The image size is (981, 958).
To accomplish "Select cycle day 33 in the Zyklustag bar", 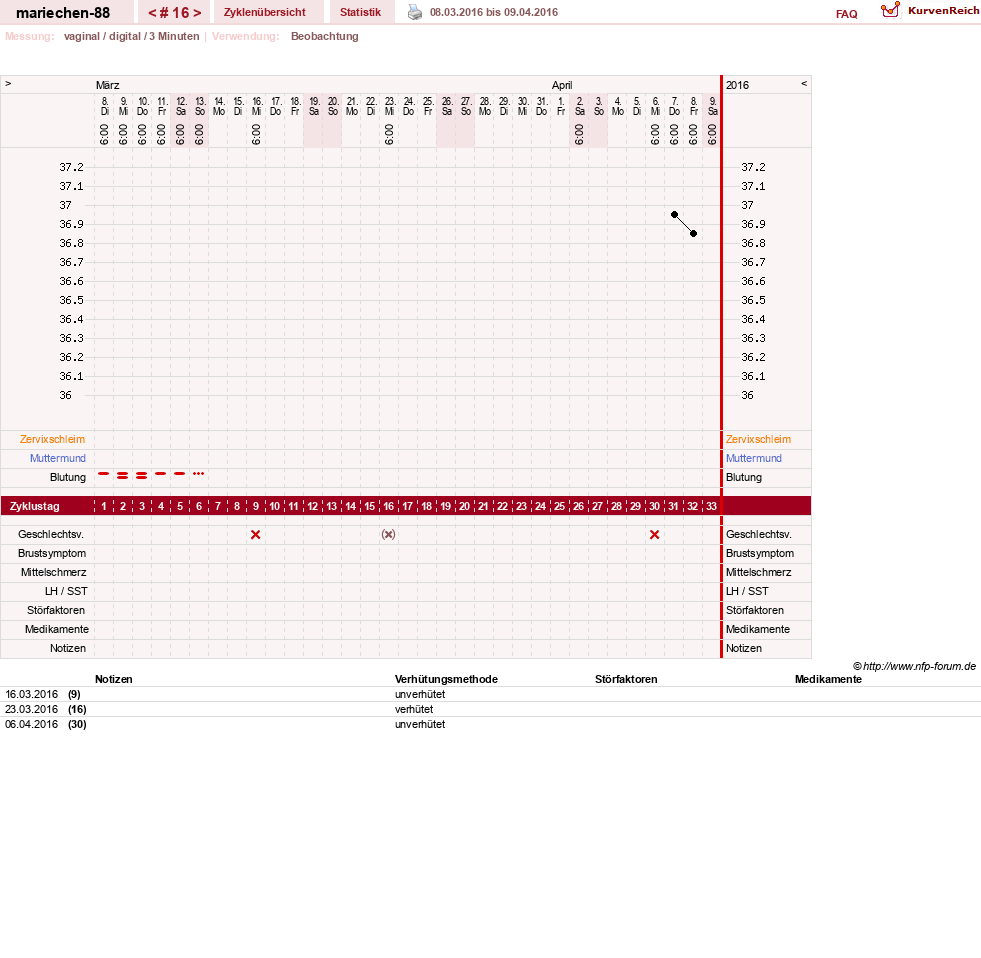I will (x=711, y=506).
